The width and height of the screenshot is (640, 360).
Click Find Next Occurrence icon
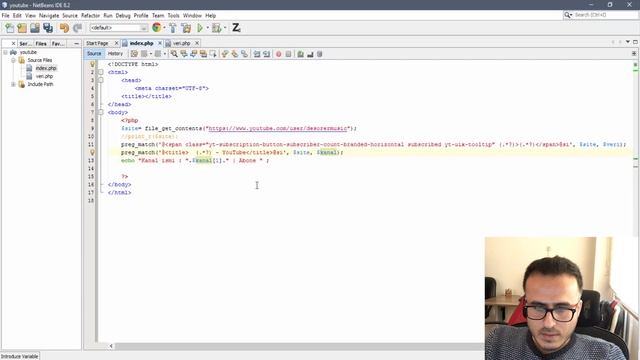click(193, 54)
